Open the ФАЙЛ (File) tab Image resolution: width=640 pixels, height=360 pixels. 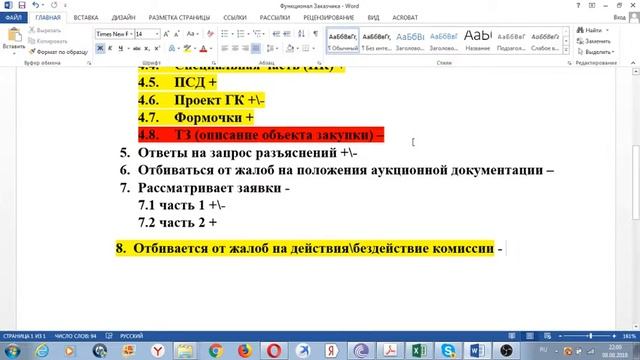(x=13, y=18)
